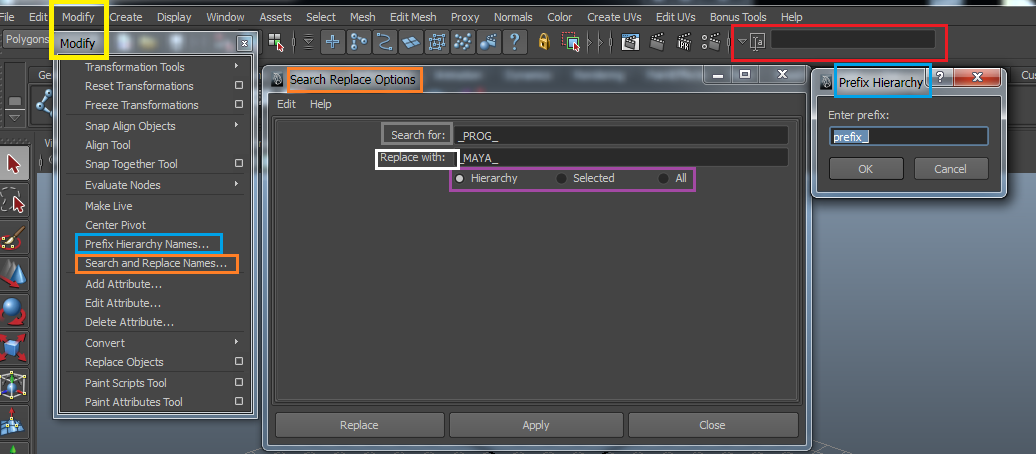The height and width of the screenshot is (454, 1036).
Task: Open Replace Objects option box
Action: point(239,362)
